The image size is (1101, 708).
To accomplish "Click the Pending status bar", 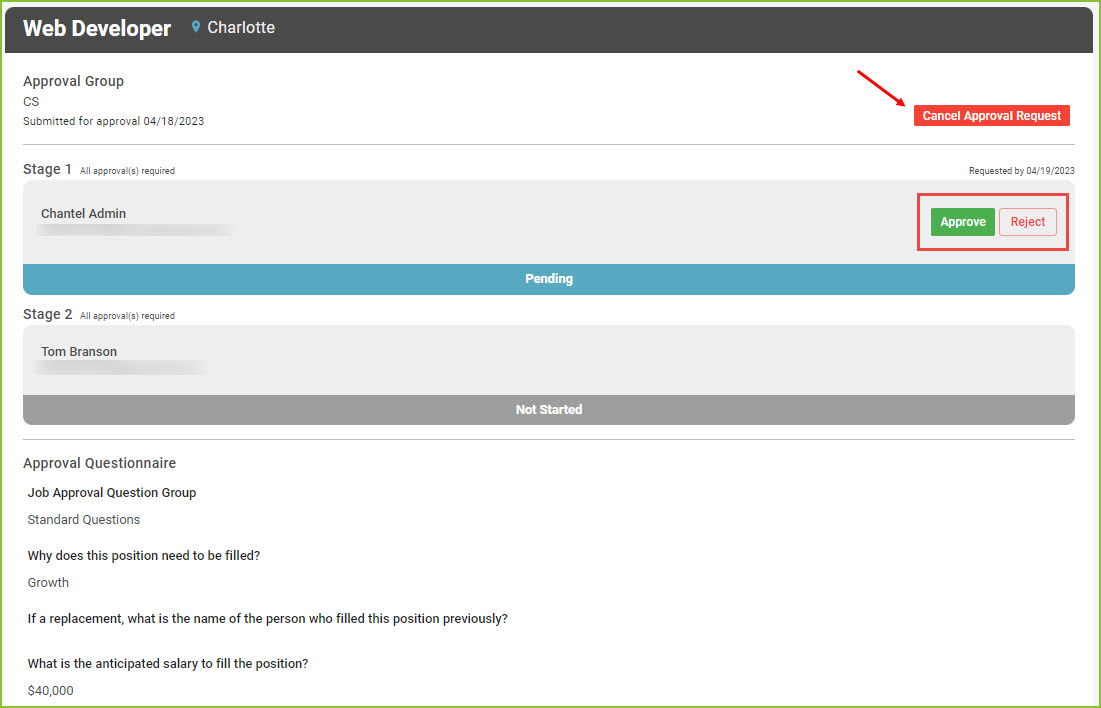I will tap(548, 279).
